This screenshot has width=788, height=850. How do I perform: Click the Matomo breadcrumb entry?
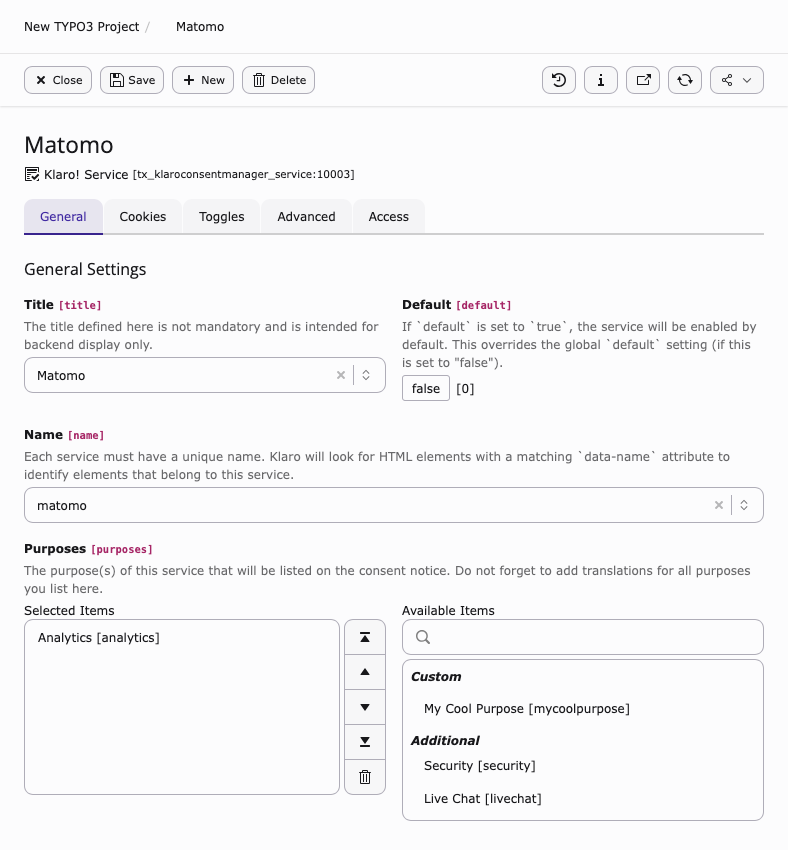point(200,27)
